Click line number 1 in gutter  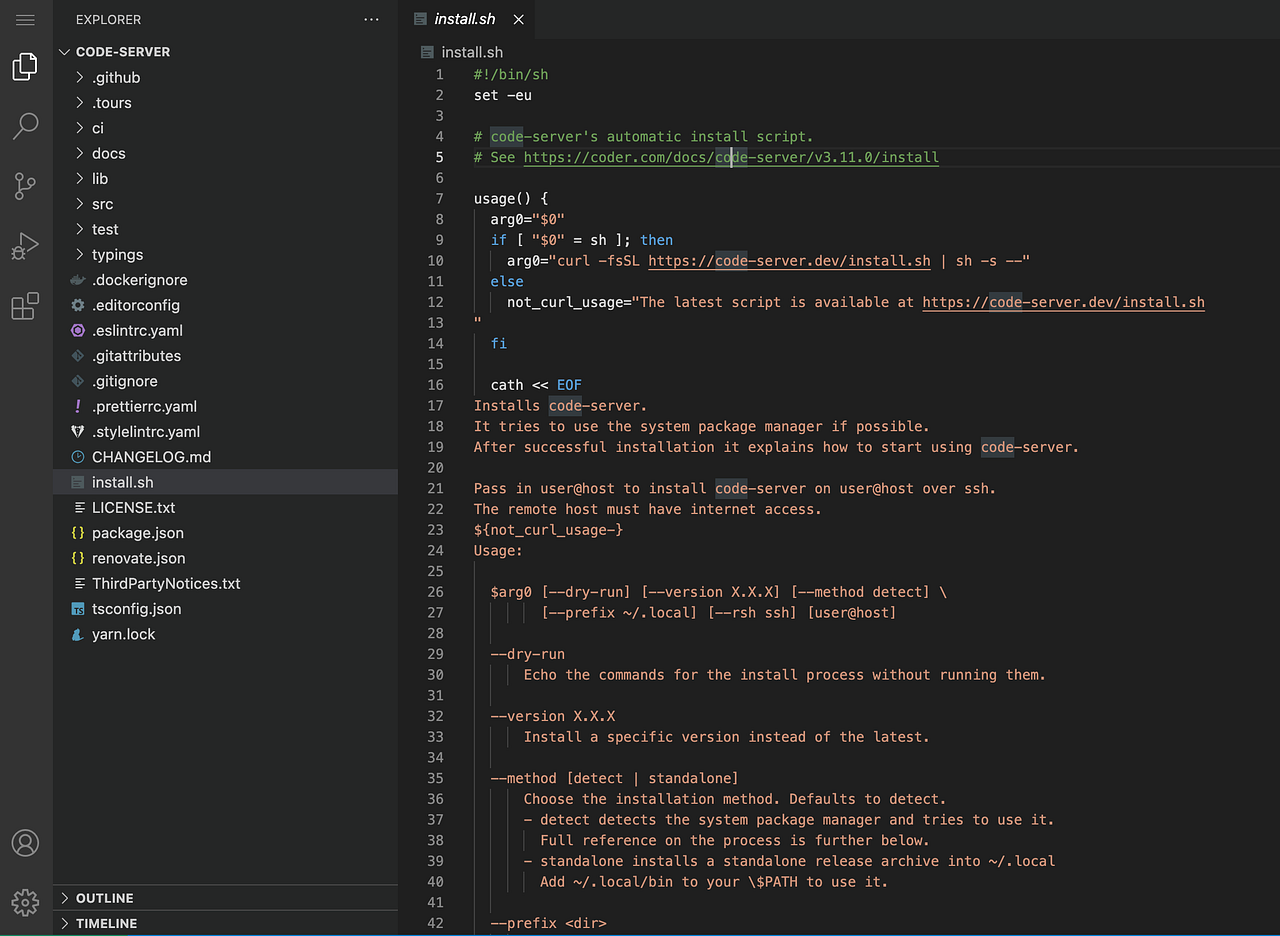[439, 75]
